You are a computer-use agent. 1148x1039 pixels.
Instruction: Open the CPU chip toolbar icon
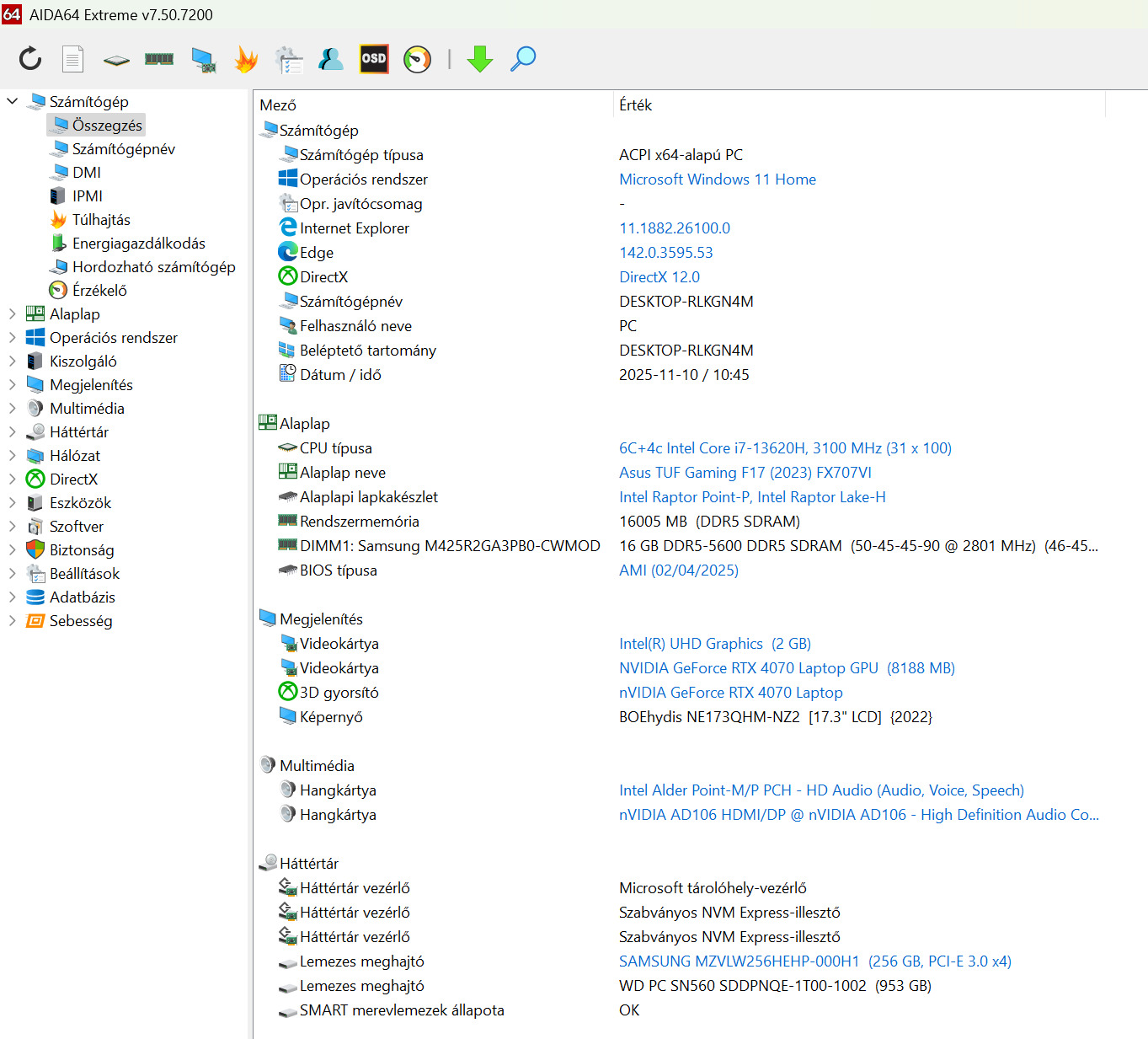point(116,60)
